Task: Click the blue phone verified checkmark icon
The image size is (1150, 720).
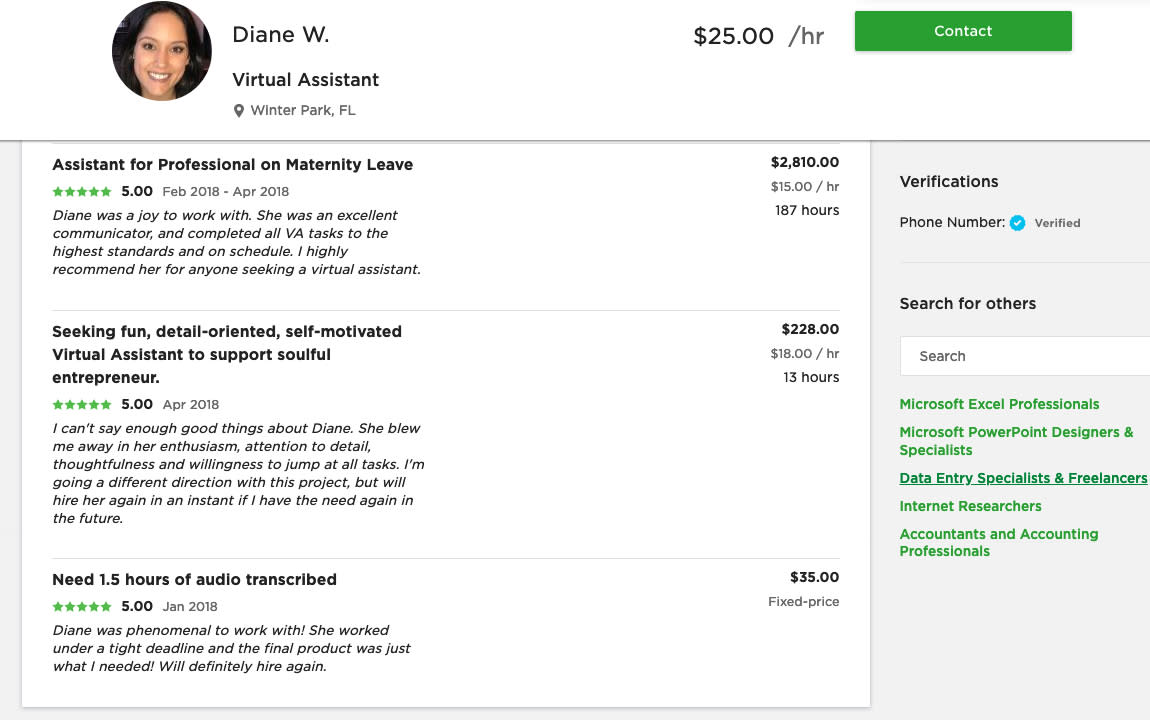Action: [1017, 223]
